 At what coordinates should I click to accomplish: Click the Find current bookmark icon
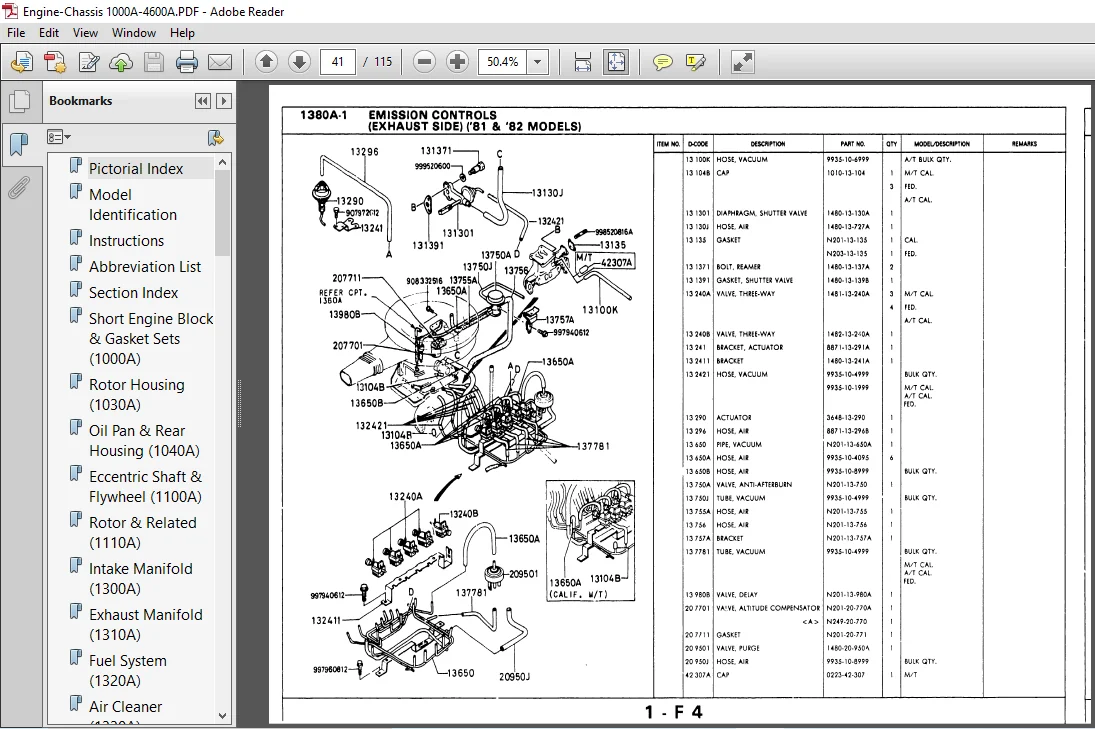(216, 138)
